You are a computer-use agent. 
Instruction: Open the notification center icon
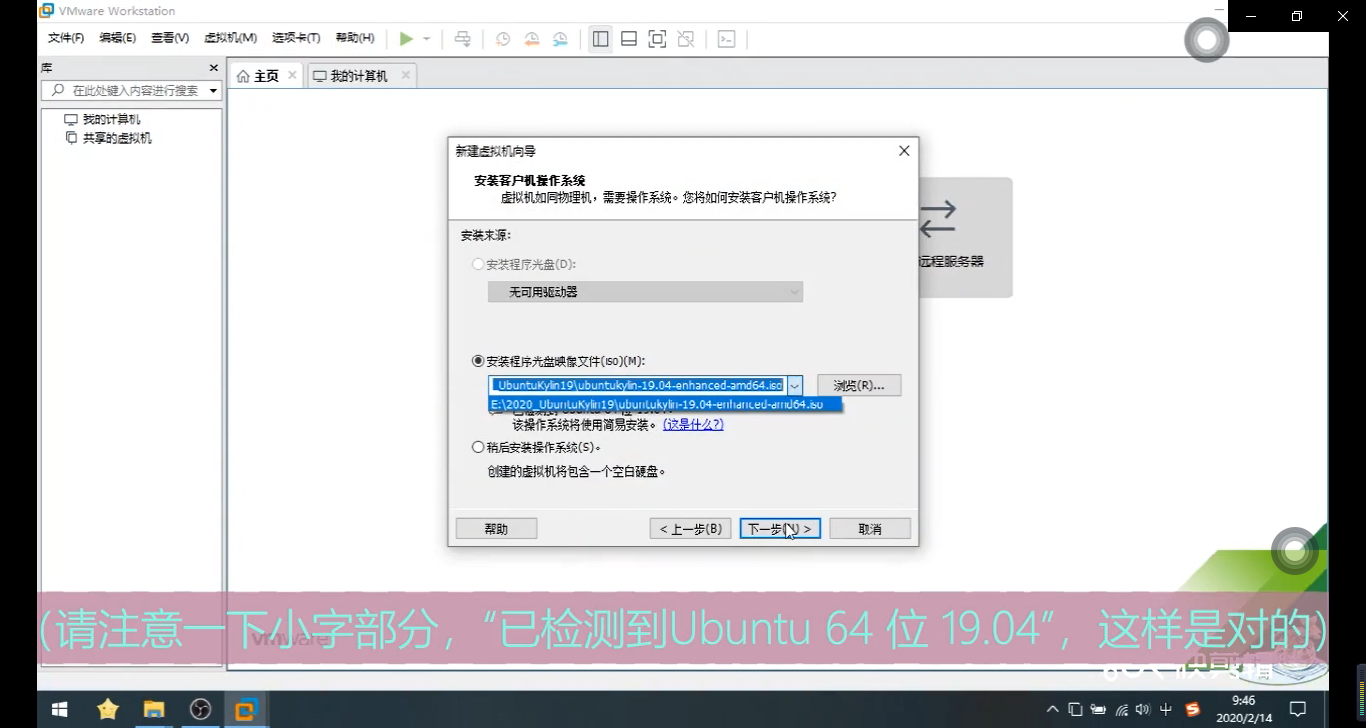[x=1298, y=709]
